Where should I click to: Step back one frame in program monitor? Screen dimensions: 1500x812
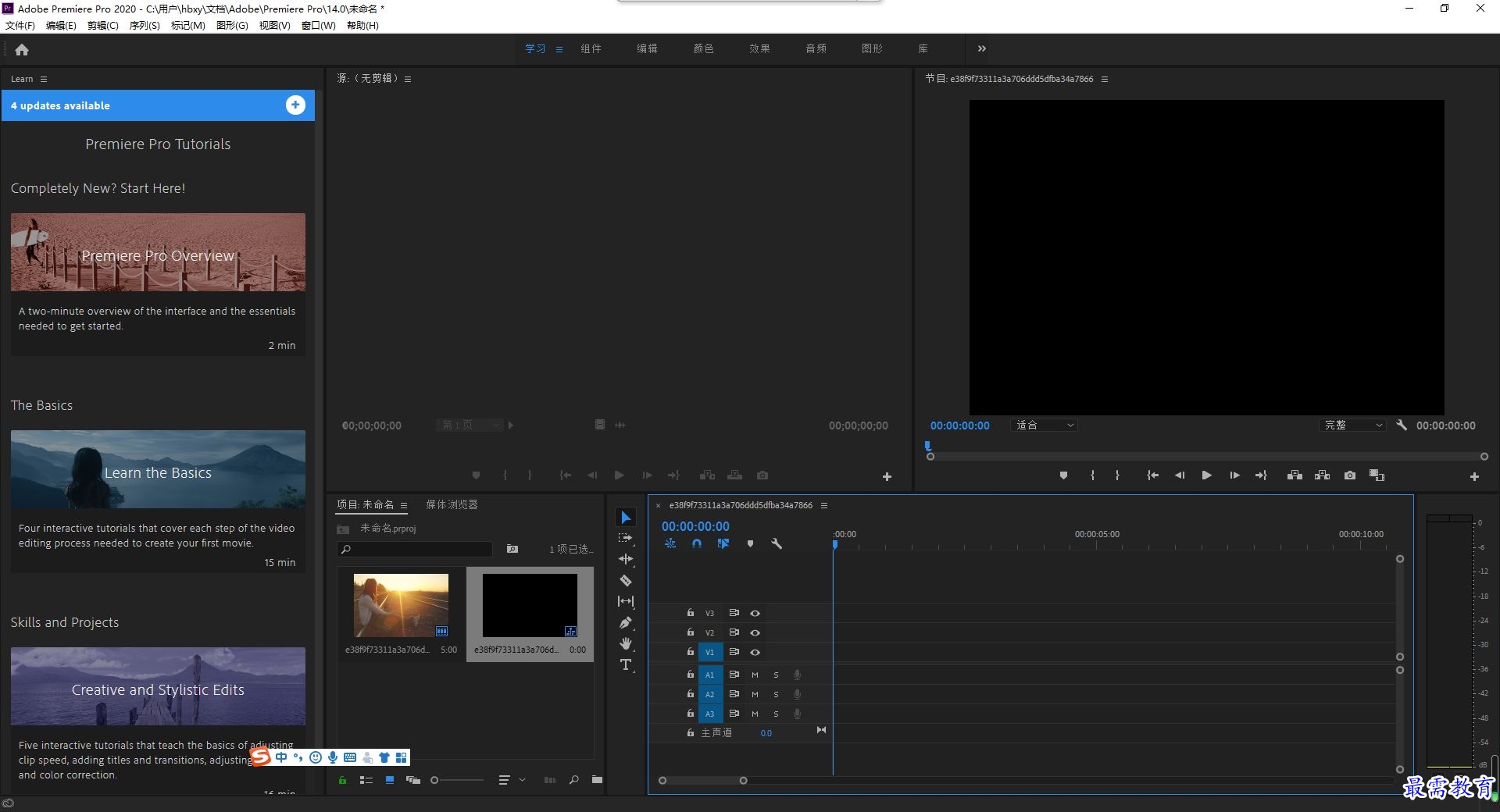[x=1180, y=475]
